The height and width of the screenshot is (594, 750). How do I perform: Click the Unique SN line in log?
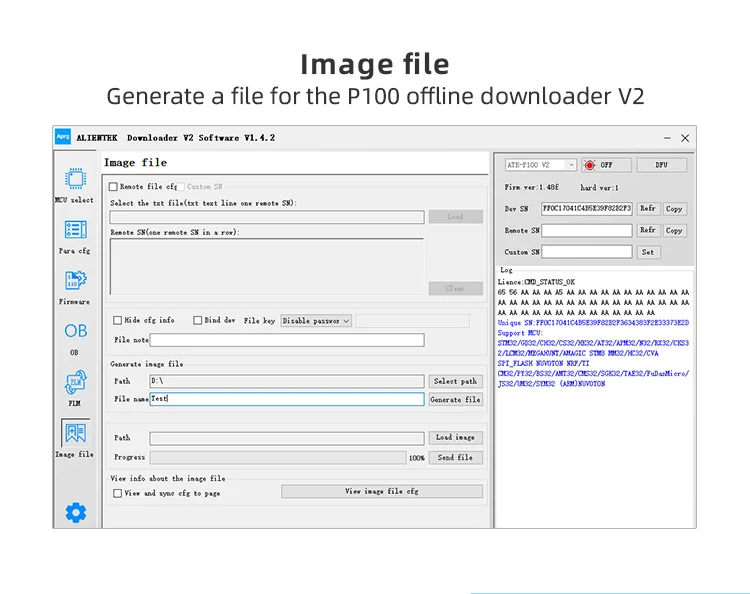[593, 323]
